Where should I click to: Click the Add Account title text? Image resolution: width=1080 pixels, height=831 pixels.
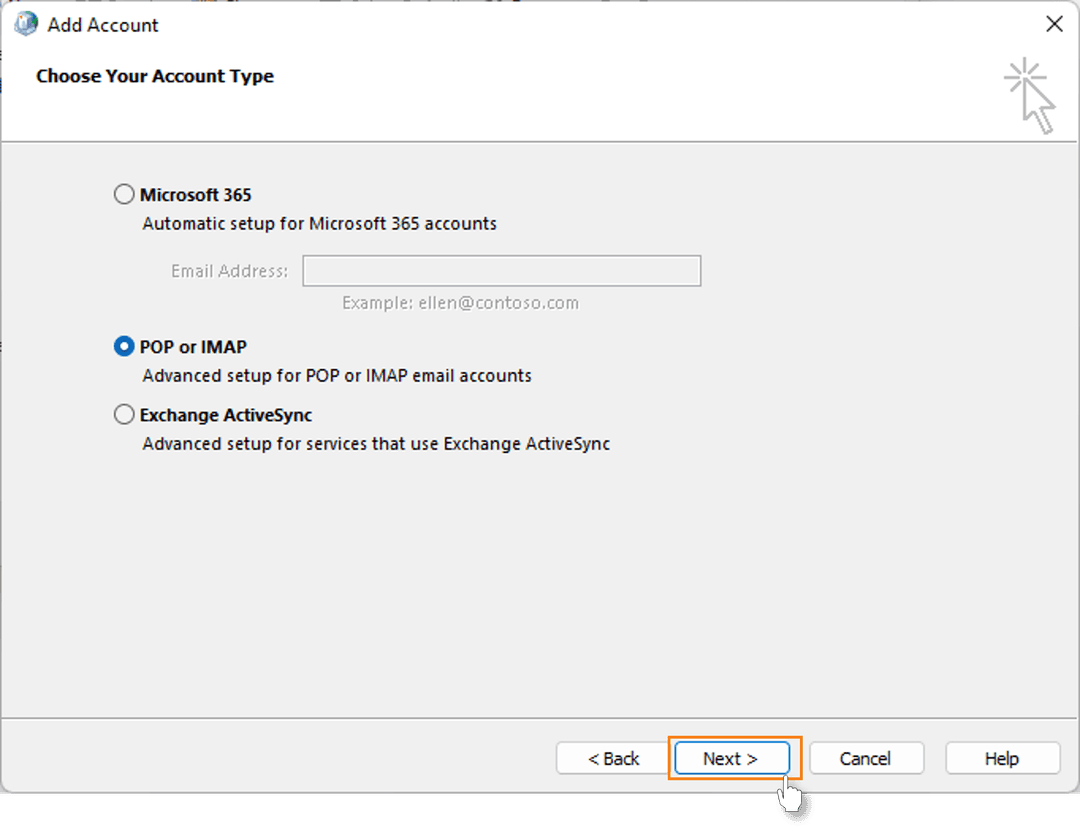pyautogui.click(x=101, y=24)
